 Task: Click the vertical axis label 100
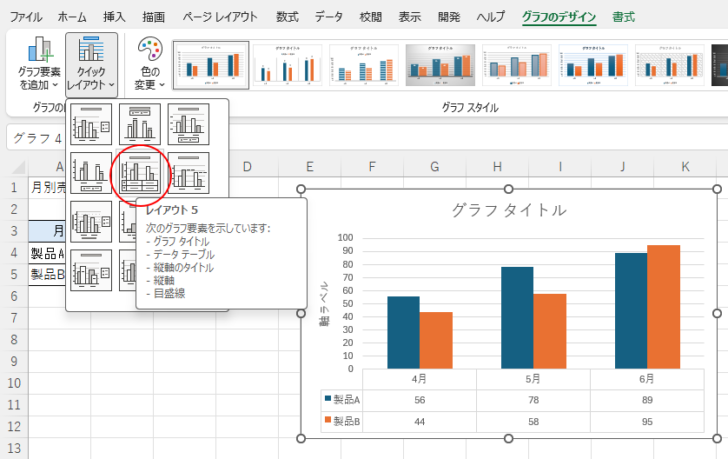coord(345,238)
